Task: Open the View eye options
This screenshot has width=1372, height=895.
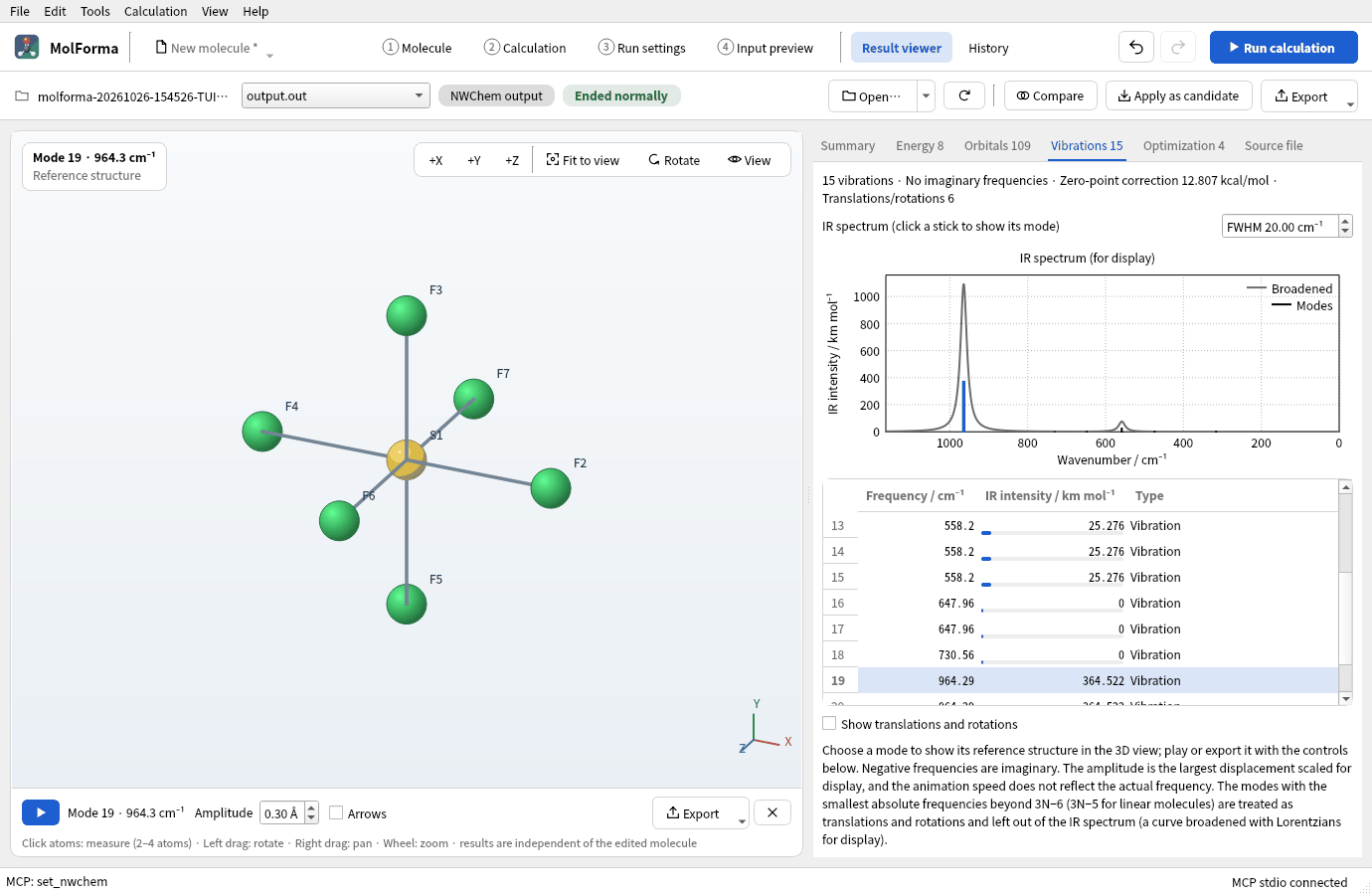Action: 750,160
